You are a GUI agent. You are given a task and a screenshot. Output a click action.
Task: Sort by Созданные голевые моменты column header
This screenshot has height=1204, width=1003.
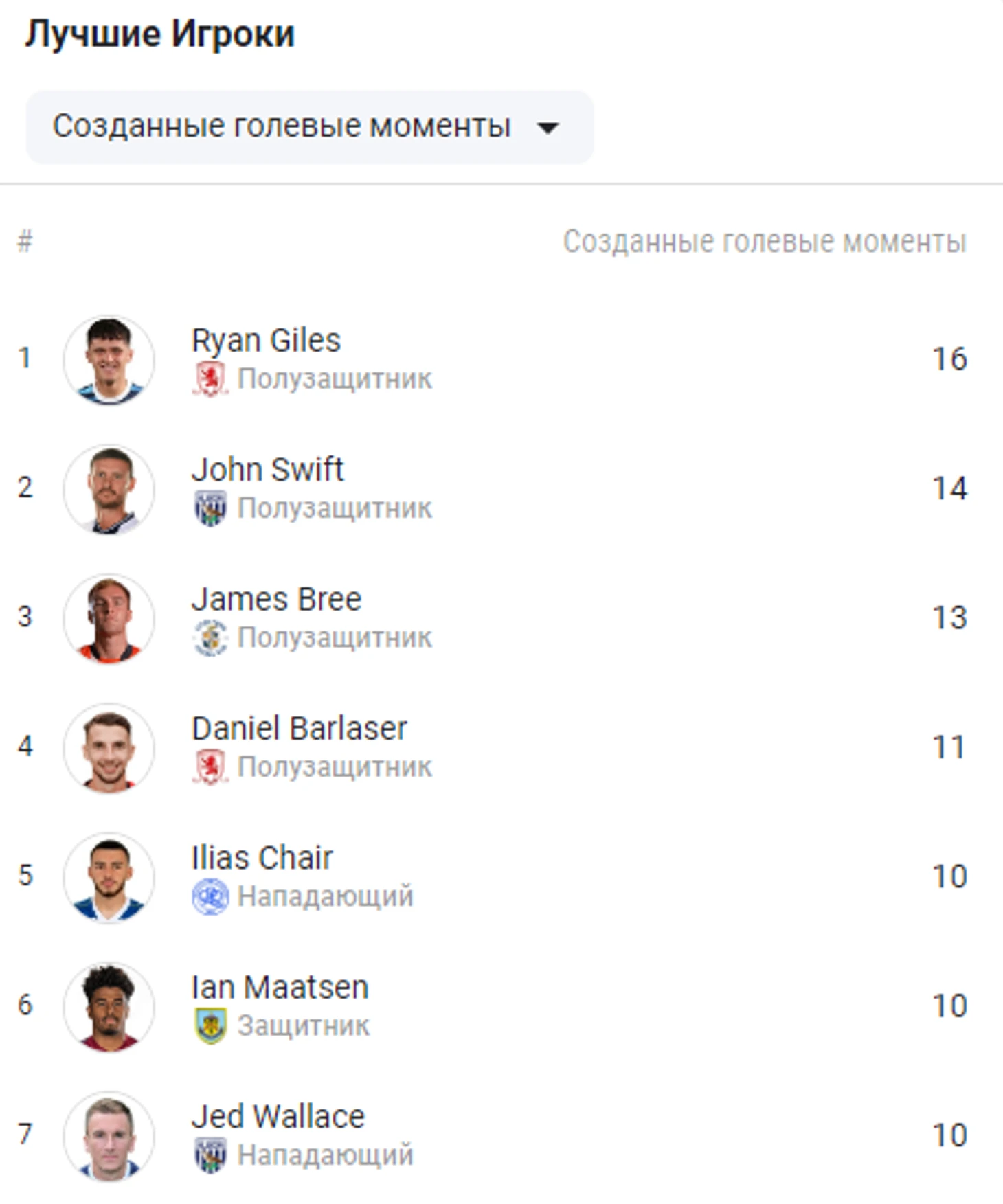point(765,242)
